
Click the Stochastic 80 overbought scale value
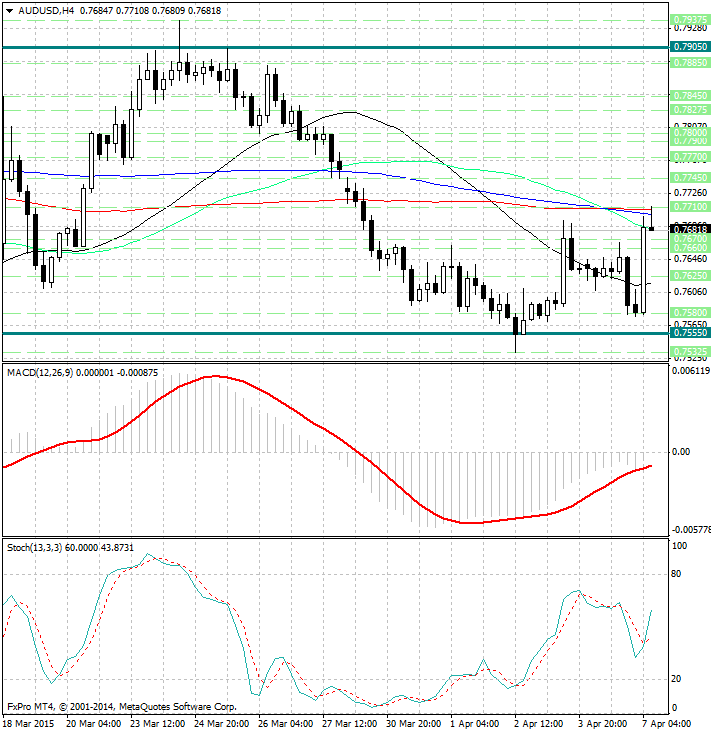676,574
